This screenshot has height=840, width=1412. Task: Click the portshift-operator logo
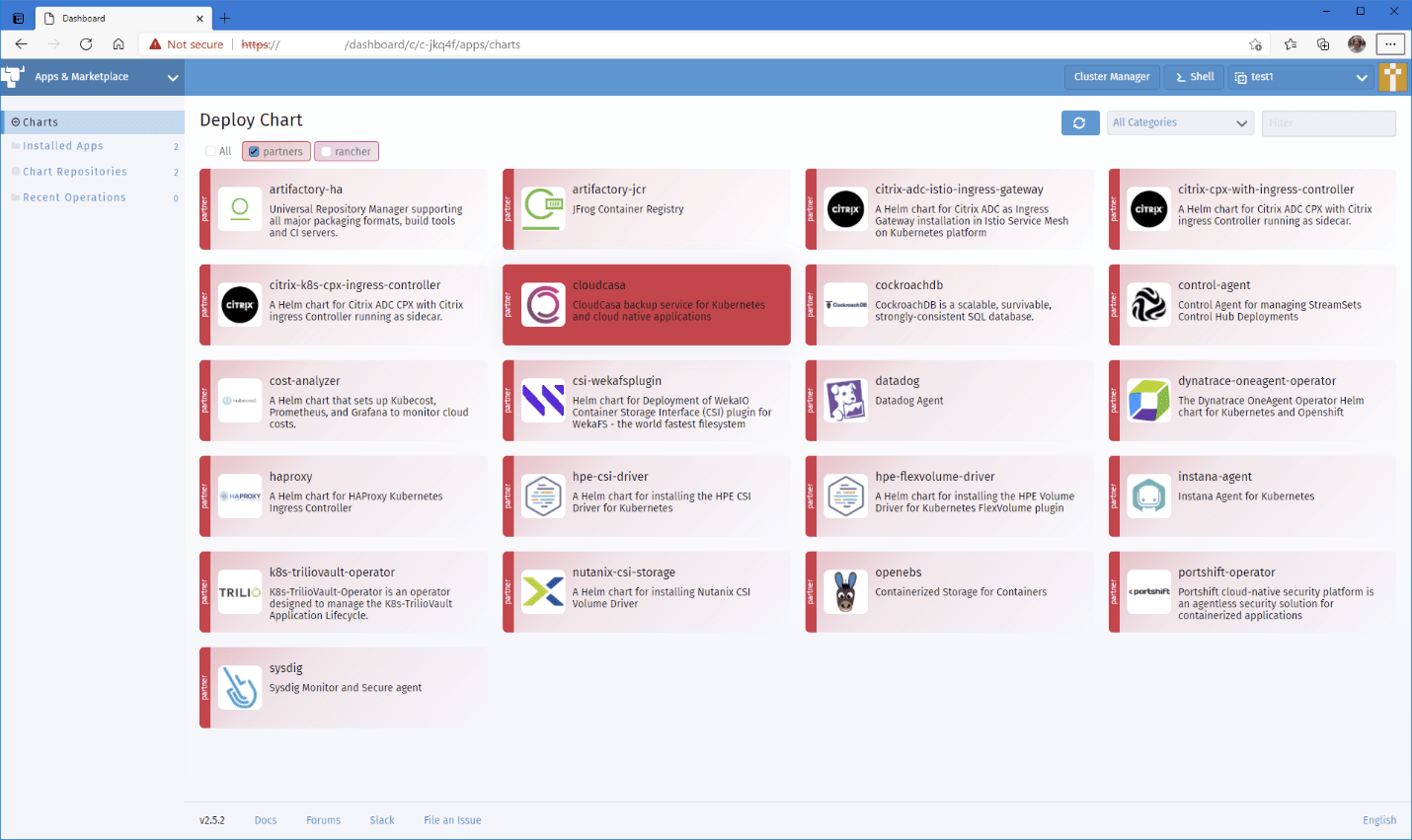coord(1149,591)
